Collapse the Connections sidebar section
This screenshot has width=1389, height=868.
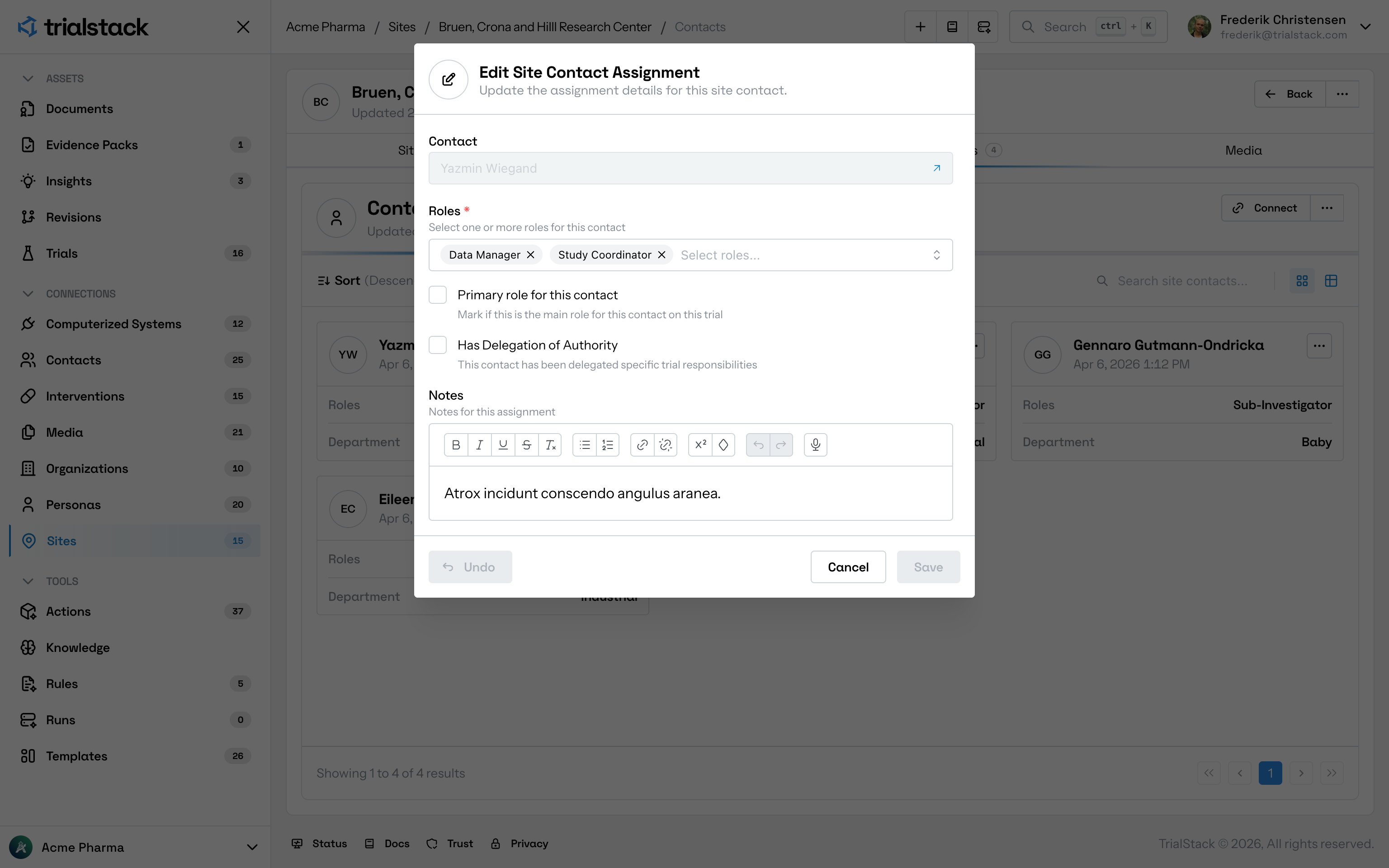coord(69,294)
